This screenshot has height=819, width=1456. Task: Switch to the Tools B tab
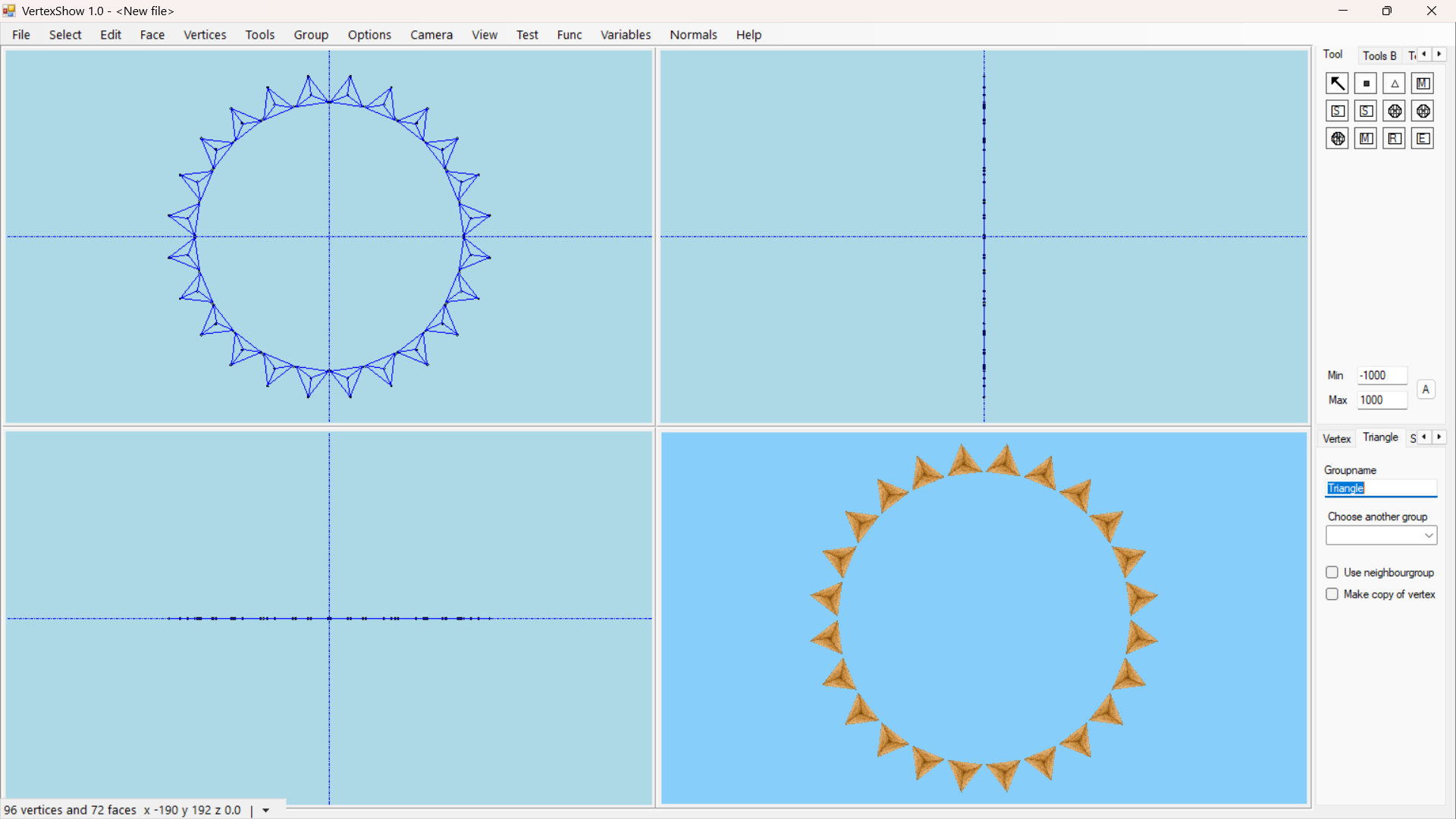click(1379, 55)
